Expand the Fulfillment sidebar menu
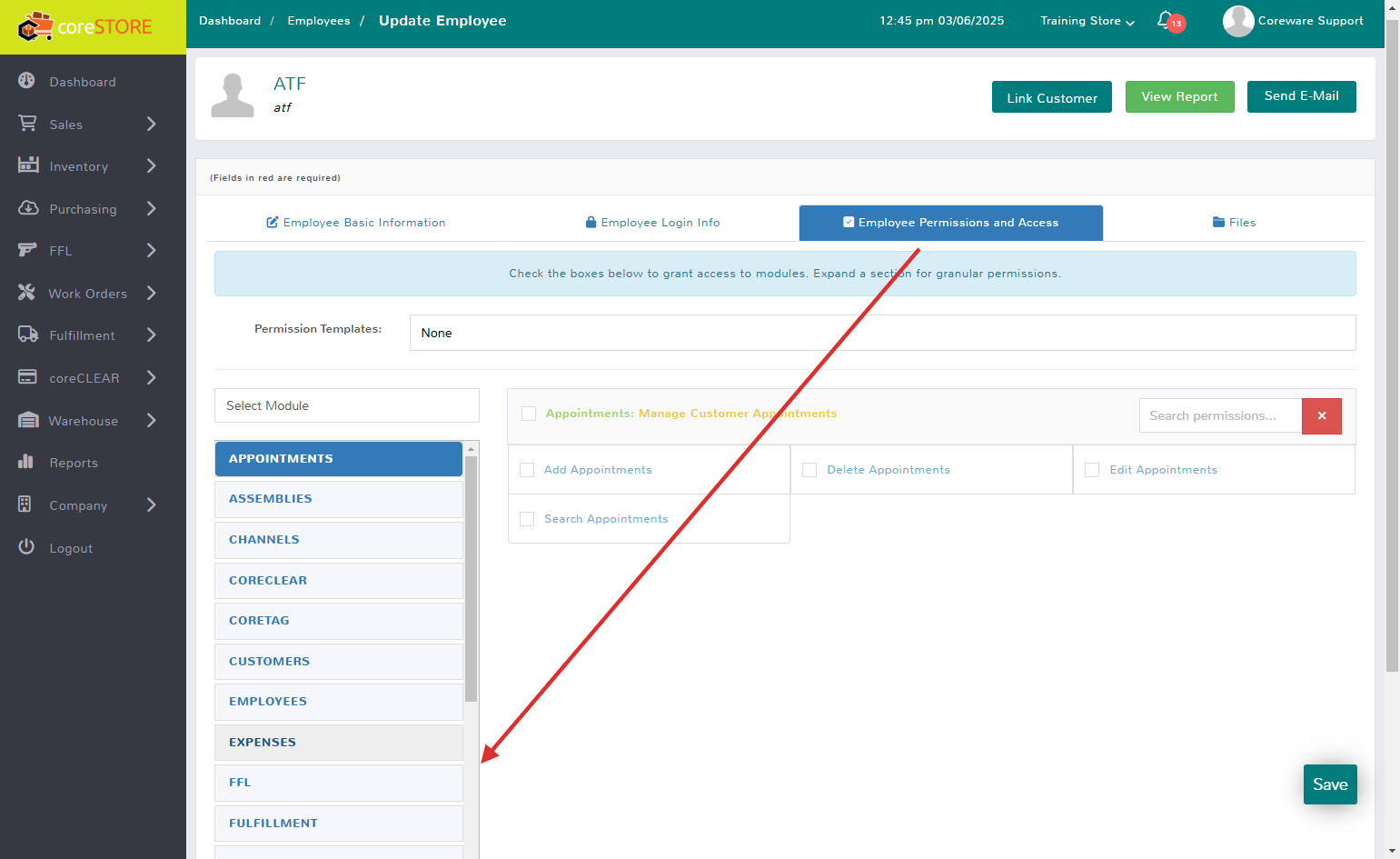This screenshot has height=859, width=1400. [151, 335]
